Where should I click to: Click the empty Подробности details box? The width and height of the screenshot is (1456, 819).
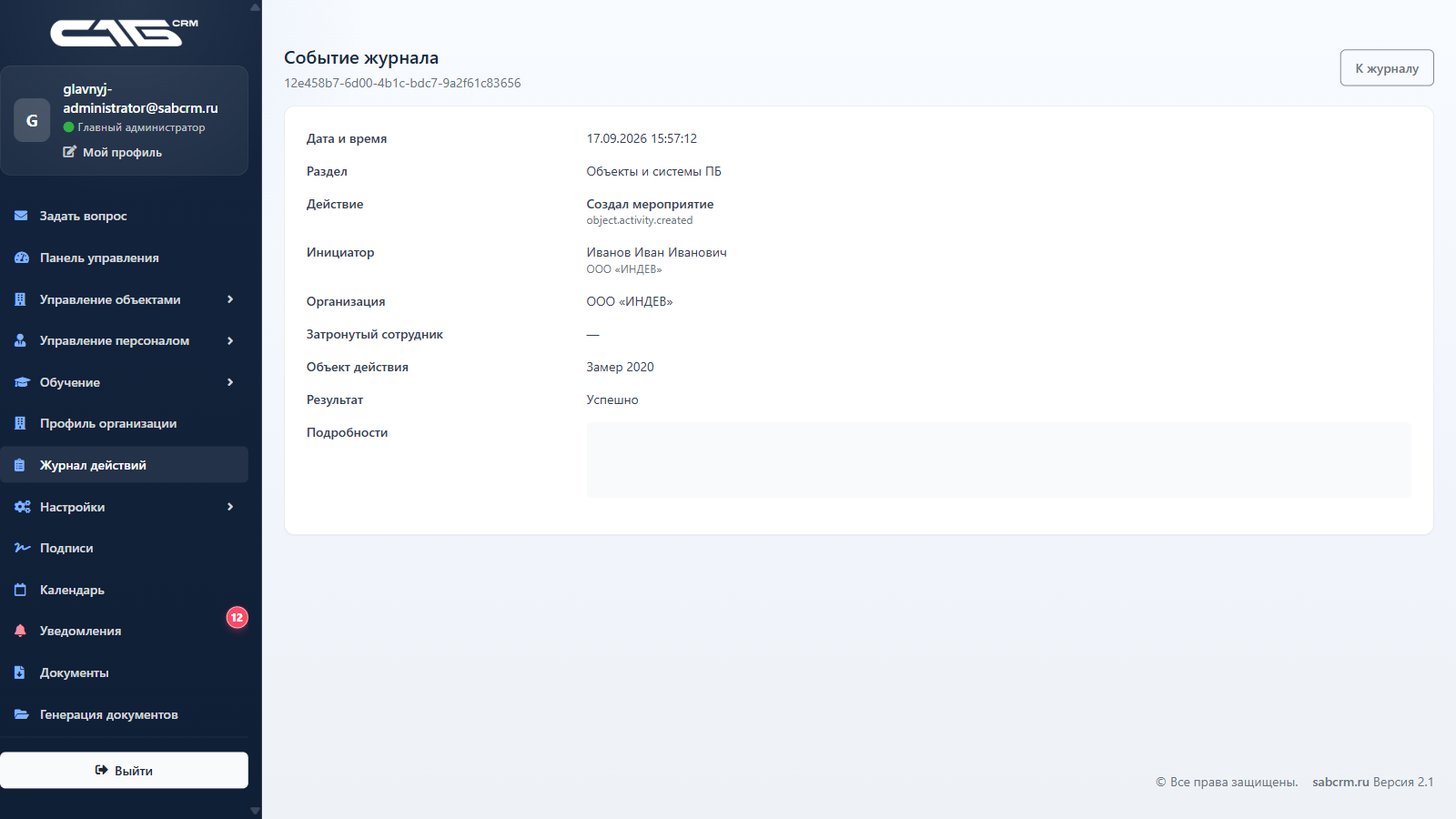[998, 460]
